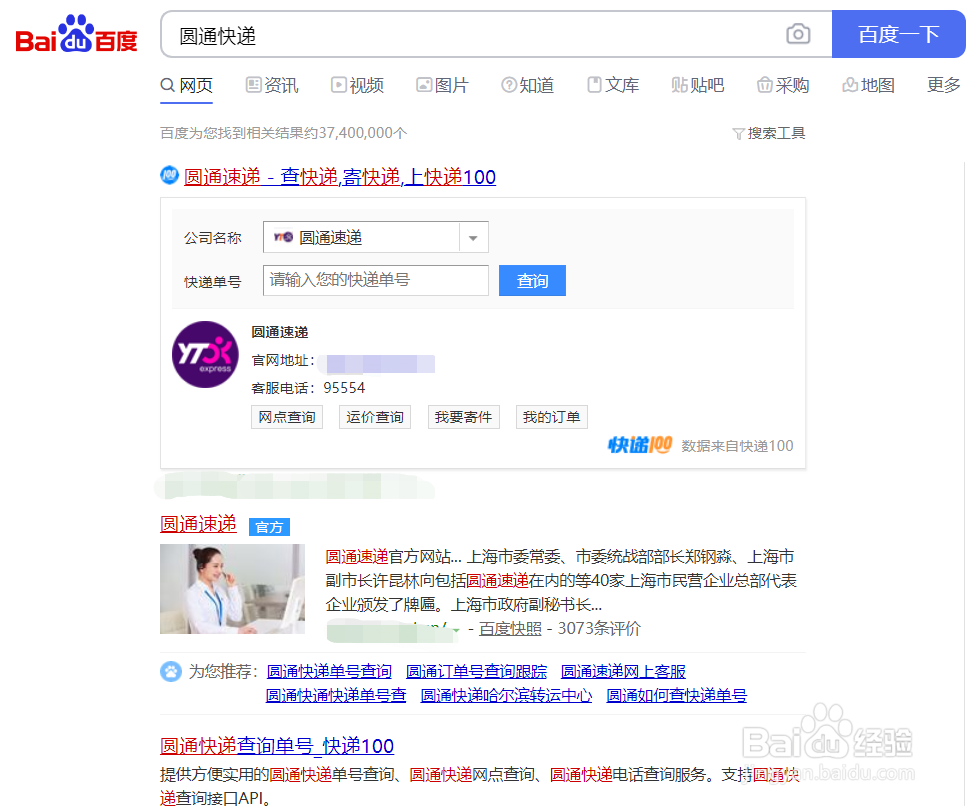Click result count text 37,400,000个
Image resolution: width=967 pixels, height=806 pixels.
click(x=363, y=133)
